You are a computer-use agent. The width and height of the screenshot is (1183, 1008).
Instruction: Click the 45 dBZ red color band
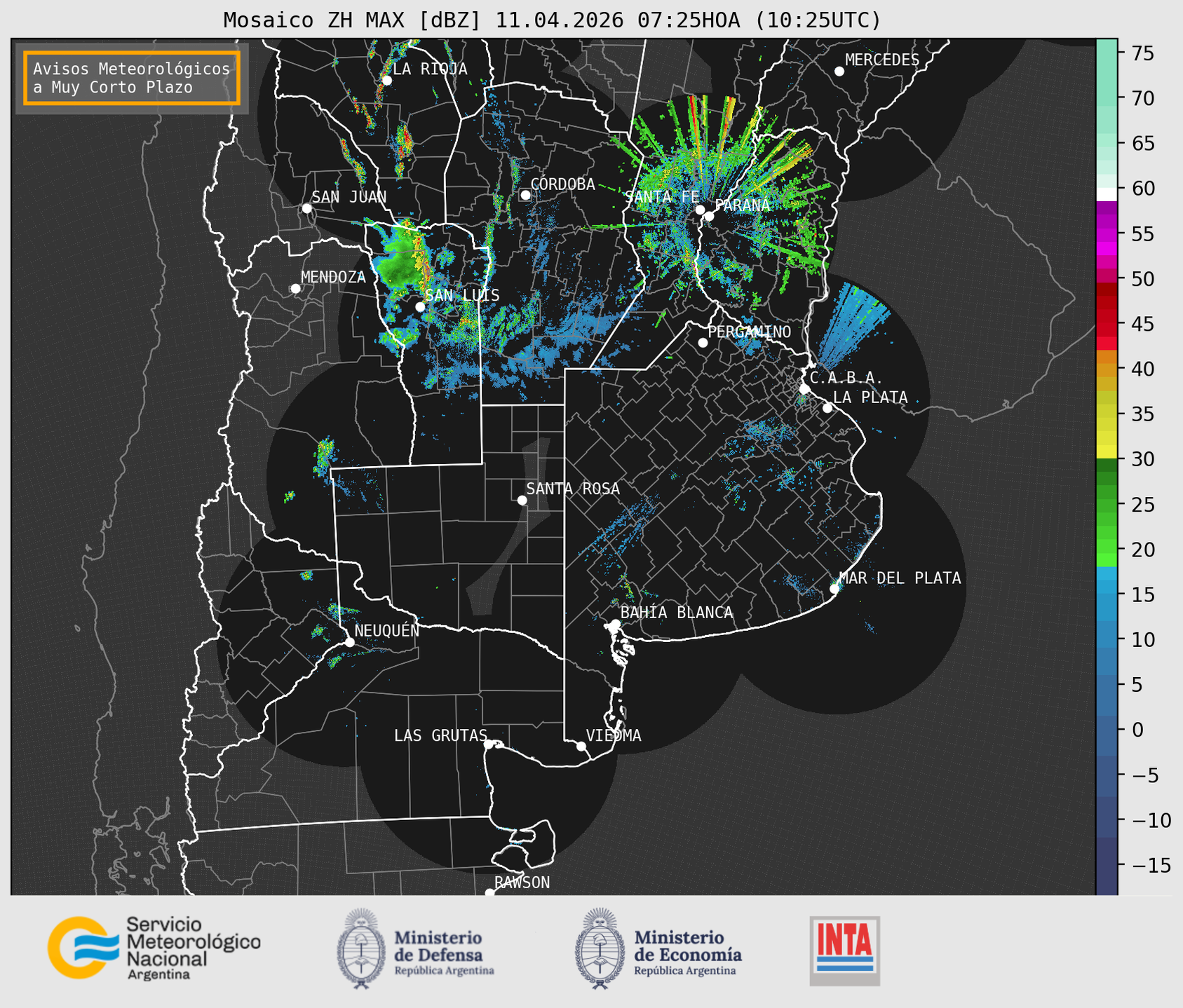1107,324
